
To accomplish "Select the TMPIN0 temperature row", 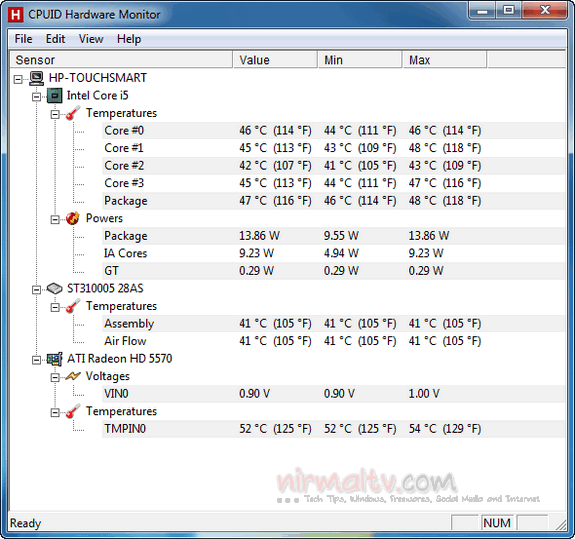I will click(x=333, y=429).
